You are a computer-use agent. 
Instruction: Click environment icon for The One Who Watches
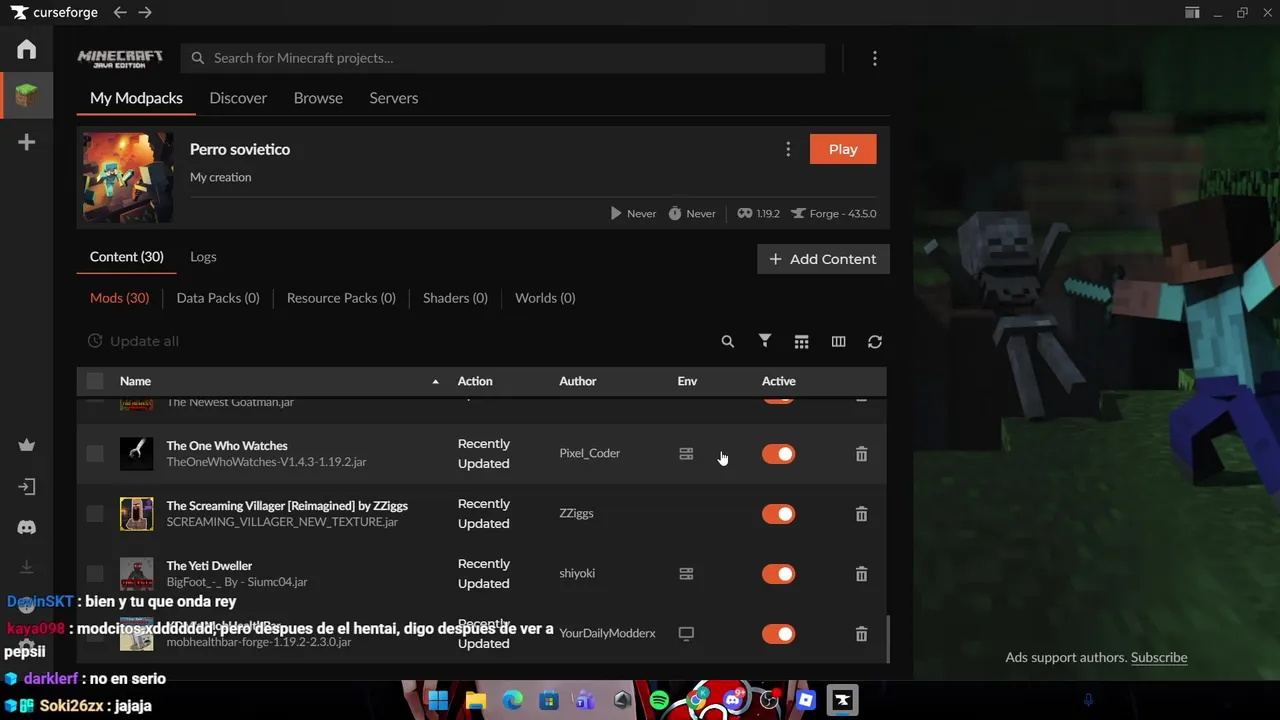pyautogui.click(x=686, y=454)
